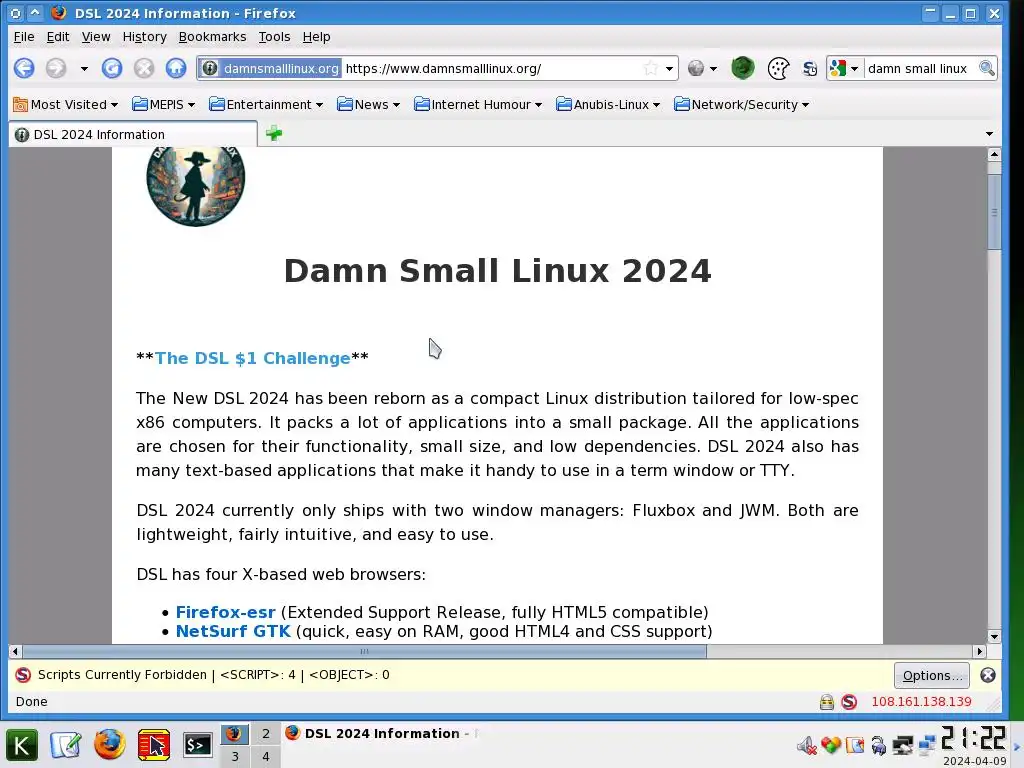Click in the URL address field
The image size is (1024, 768).
pyautogui.click(x=493, y=69)
